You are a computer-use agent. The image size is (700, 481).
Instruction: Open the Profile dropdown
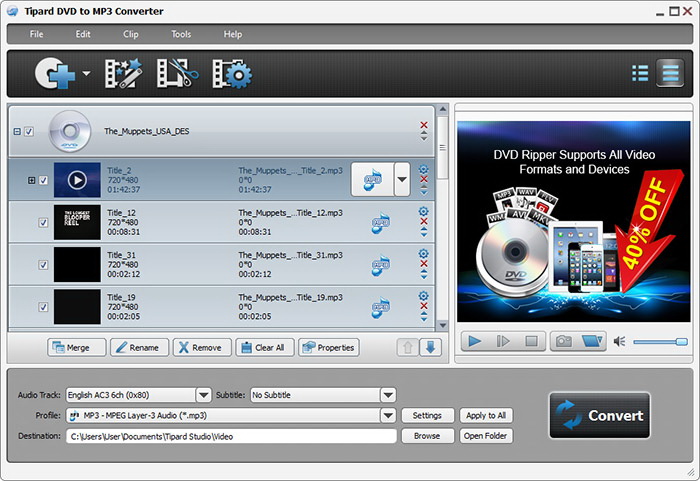point(388,415)
